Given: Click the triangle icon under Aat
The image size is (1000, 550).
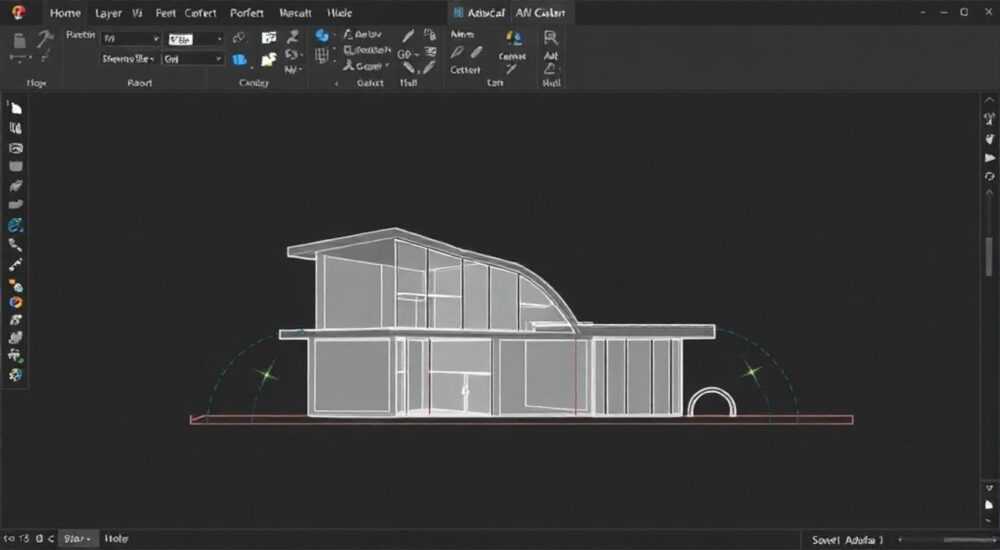Looking at the screenshot, I should [x=550, y=69].
